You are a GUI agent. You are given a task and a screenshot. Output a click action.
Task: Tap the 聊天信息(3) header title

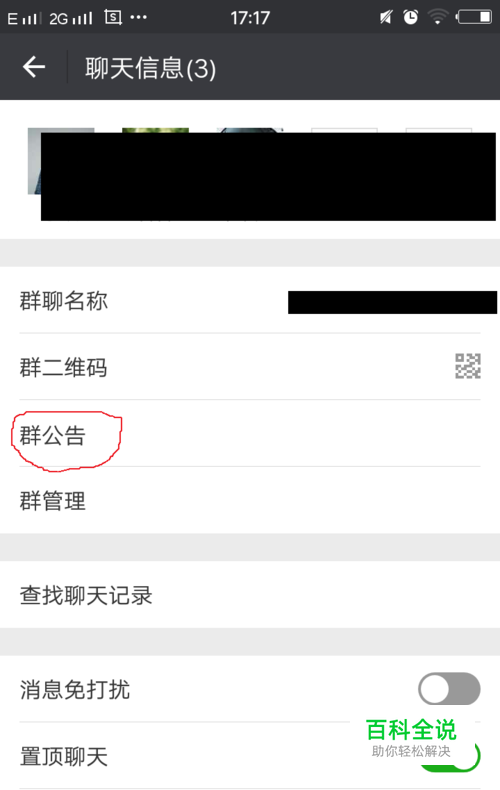[x=150, y=68]
